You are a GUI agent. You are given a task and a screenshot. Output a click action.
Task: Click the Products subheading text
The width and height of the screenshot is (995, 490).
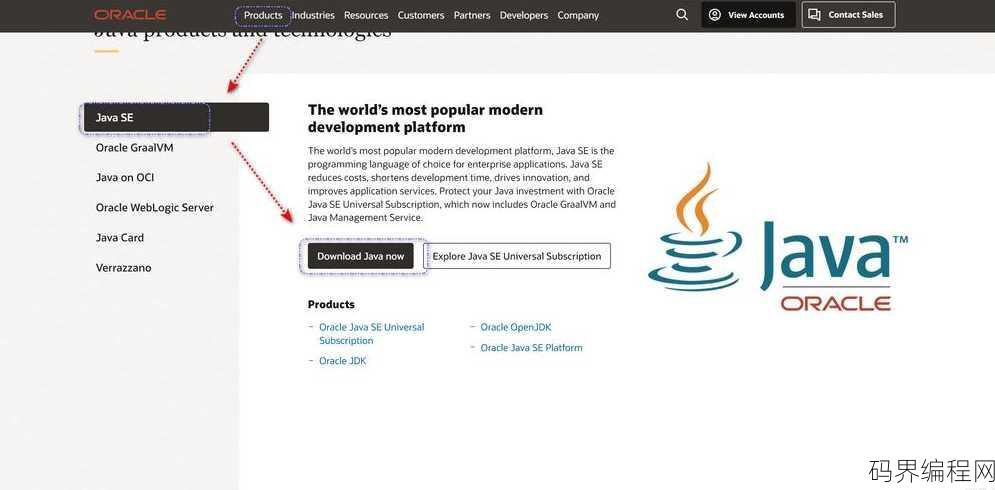click(331, 305)
